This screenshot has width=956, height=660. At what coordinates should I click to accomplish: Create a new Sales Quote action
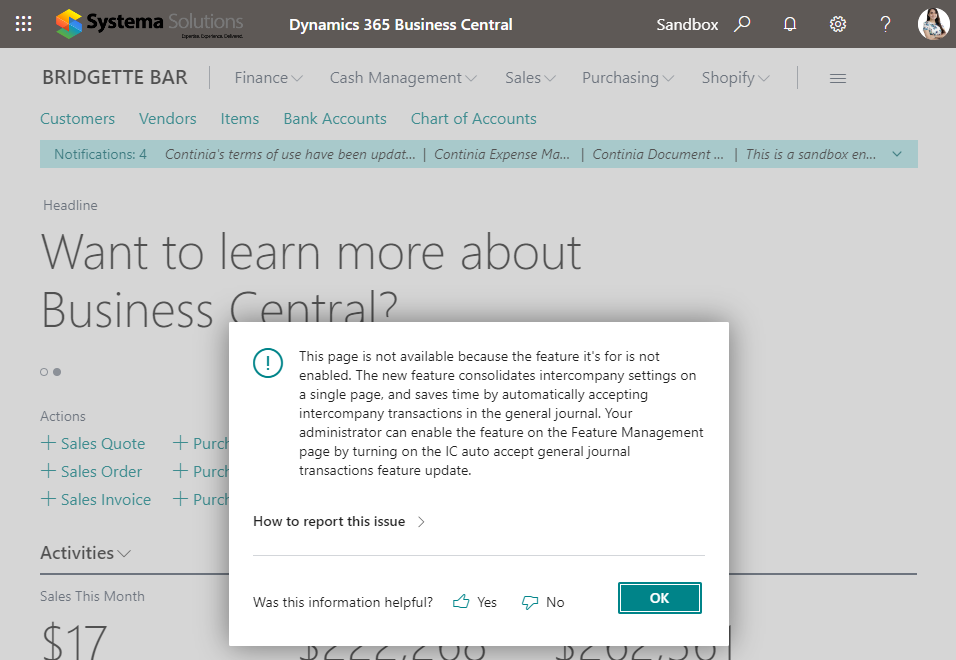[x=93, y=443]
